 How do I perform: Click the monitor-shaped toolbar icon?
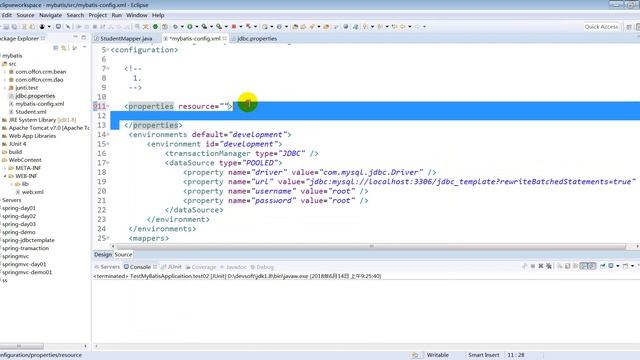(58, 27)
